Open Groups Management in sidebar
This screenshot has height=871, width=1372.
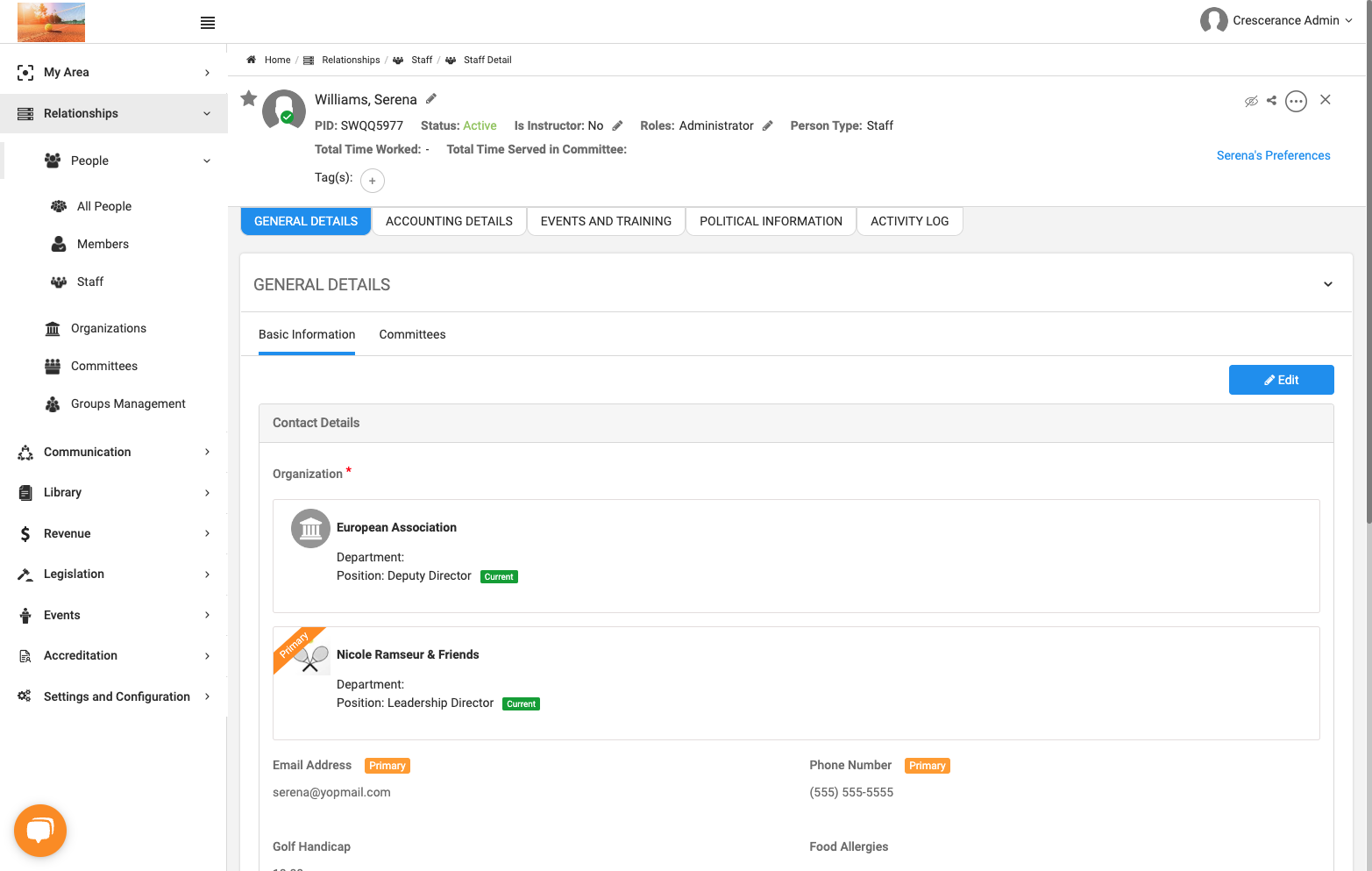tap(128, 403)
